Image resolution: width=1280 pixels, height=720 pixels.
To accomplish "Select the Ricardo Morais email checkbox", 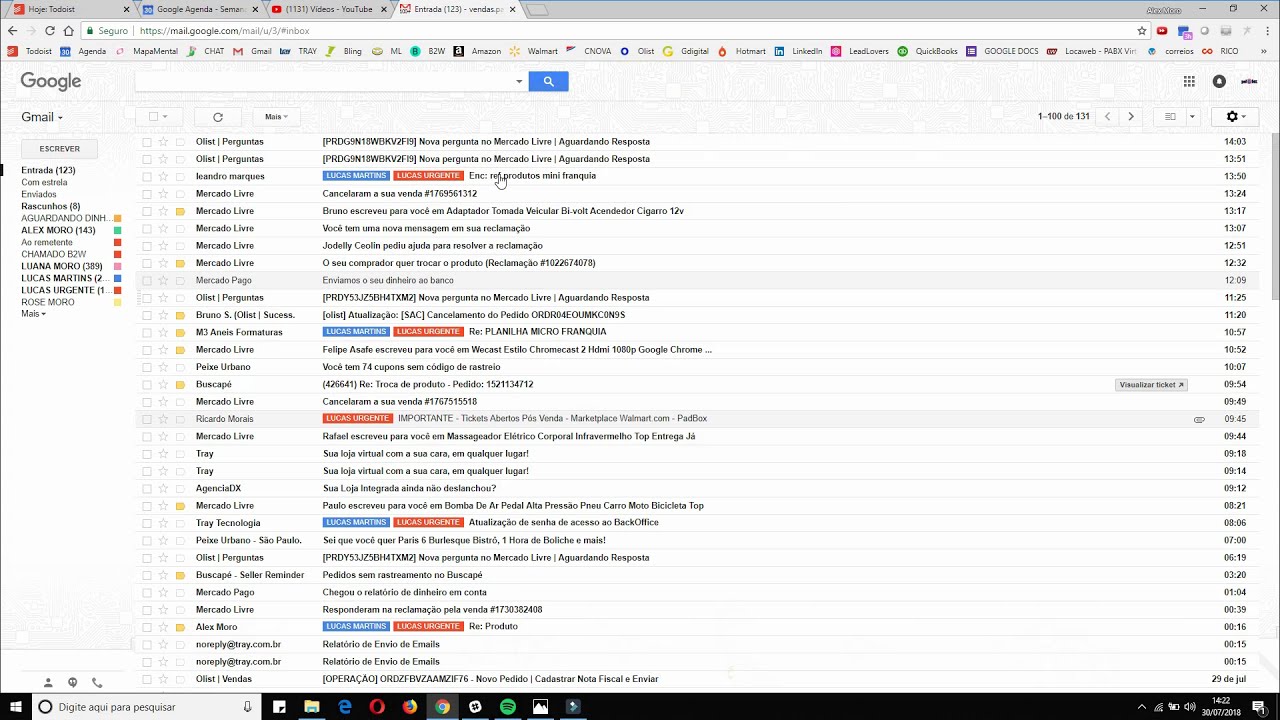I will point(147,419).
